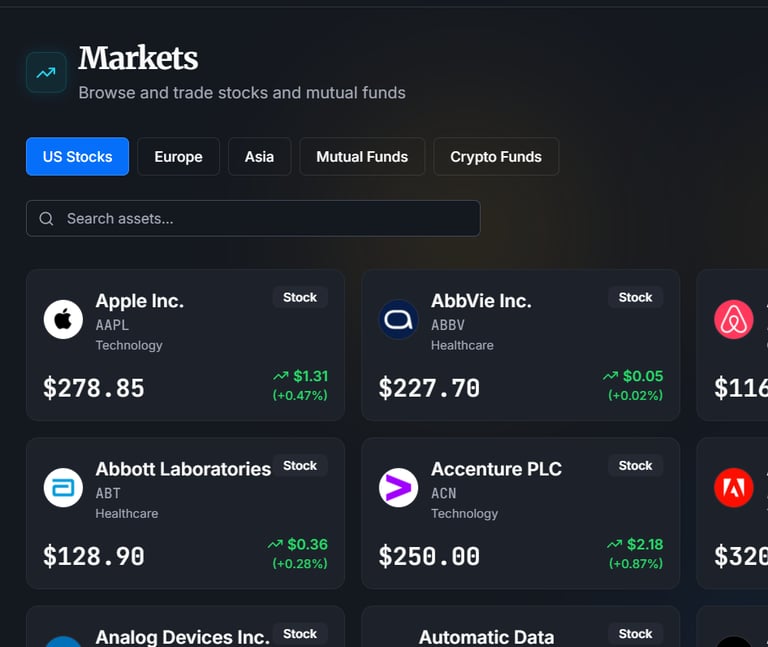The width and height of the screenshot is (768, 647).
Task: Open the Mutual Funds tab
Action: 362,157
